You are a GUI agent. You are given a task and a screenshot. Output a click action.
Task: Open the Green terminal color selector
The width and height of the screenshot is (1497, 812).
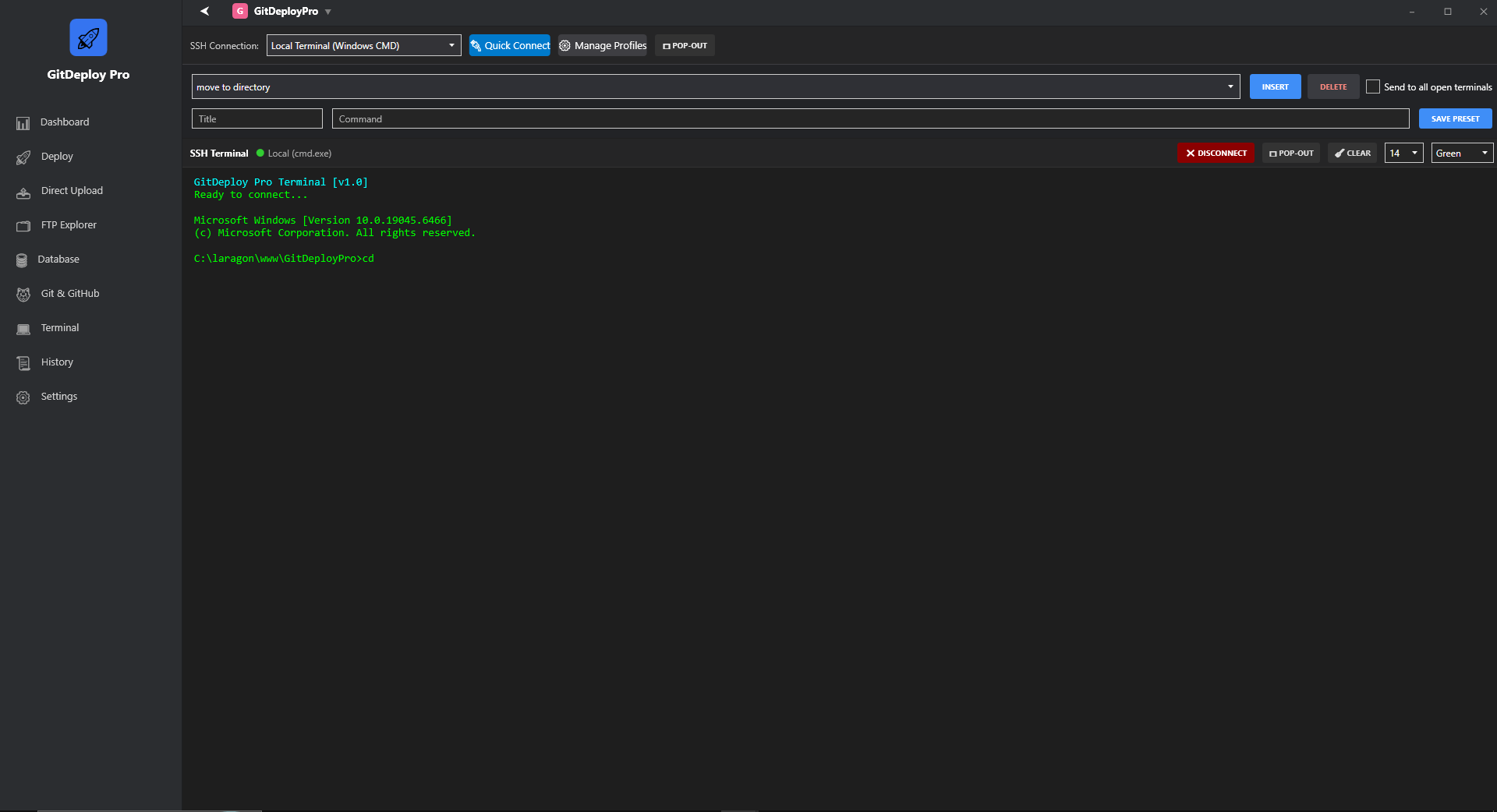coord(1460,153)
